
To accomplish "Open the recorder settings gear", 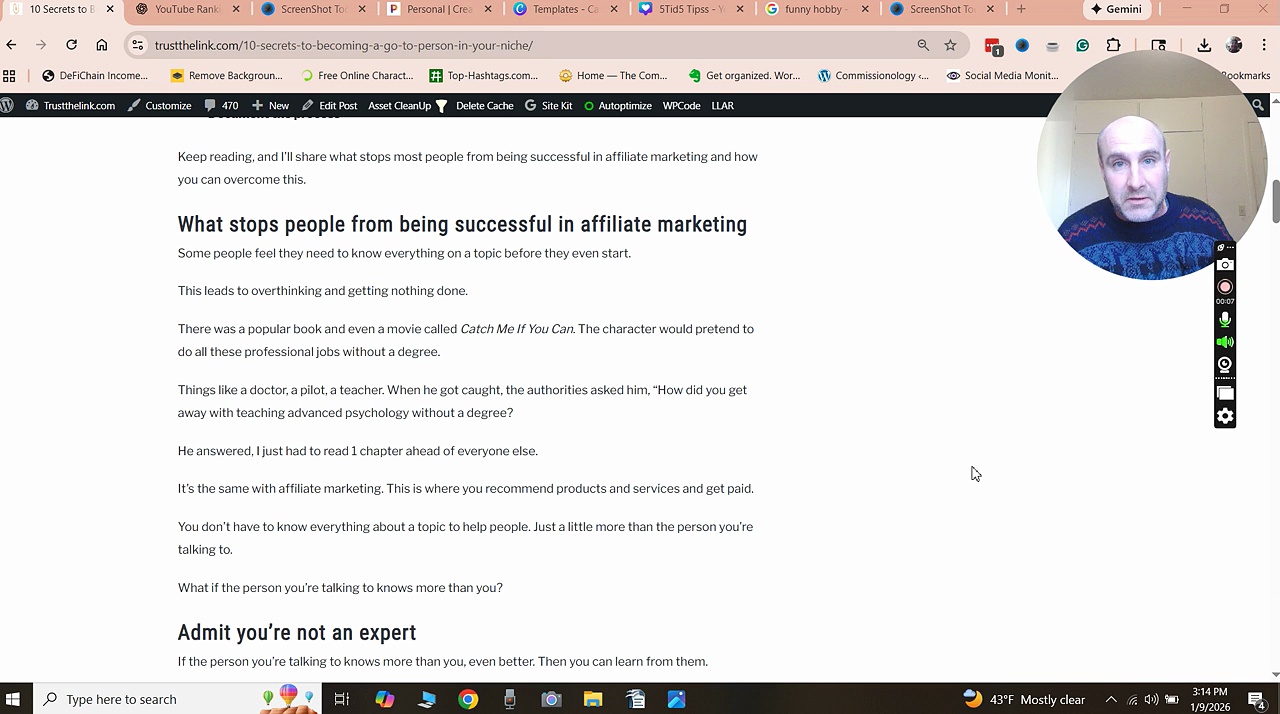I will pyautogui.click(x=1225, y=416).
